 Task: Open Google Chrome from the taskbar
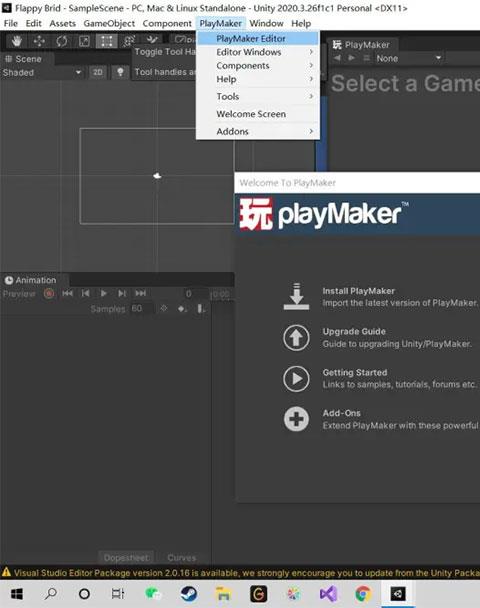[363, 594]
